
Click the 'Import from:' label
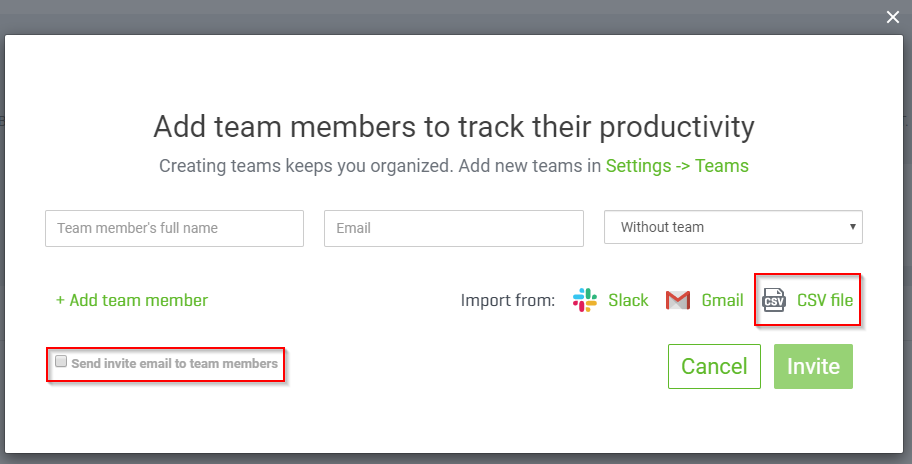pos(508,300)
